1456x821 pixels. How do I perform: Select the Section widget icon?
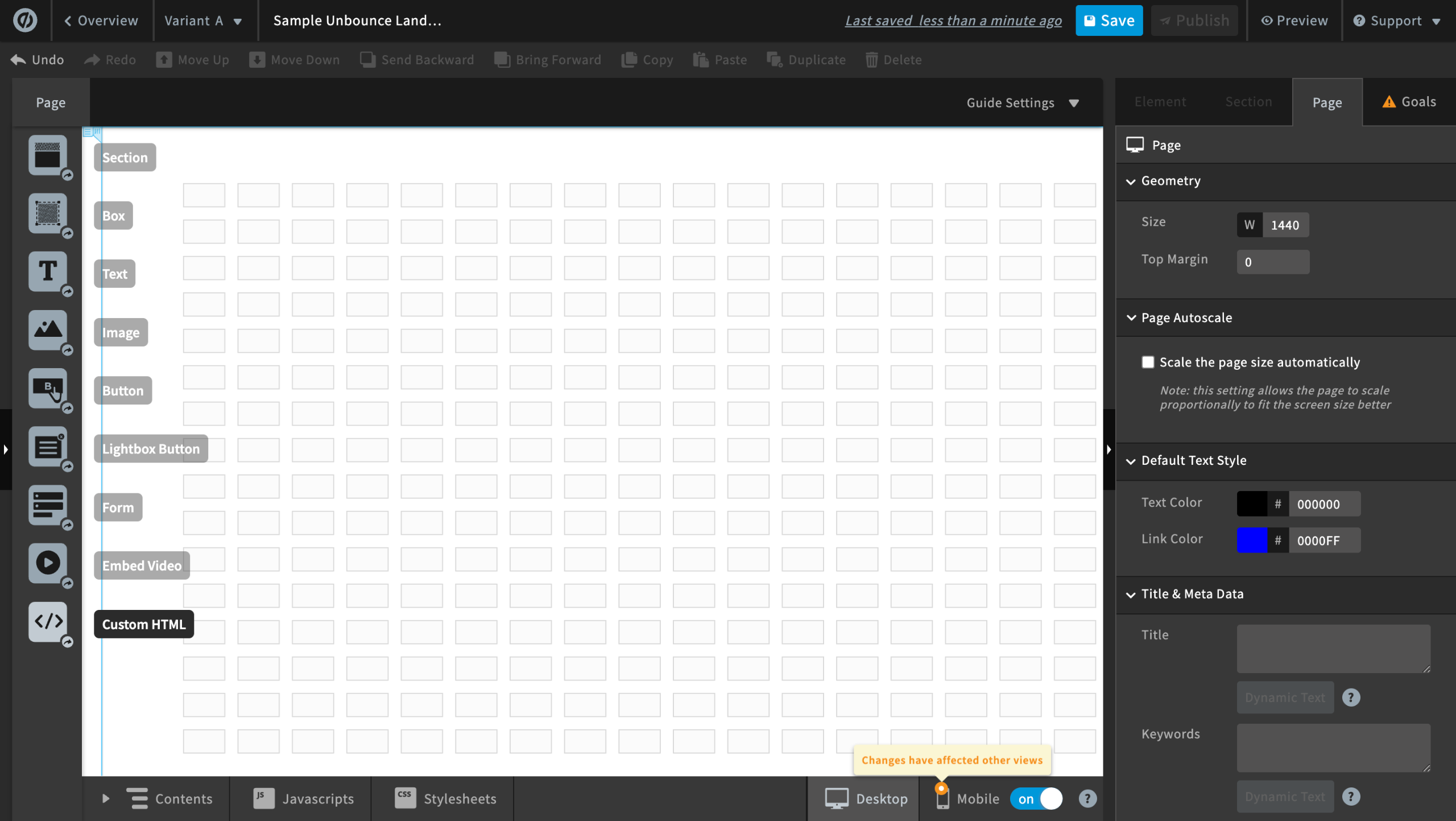pos(48,155)
